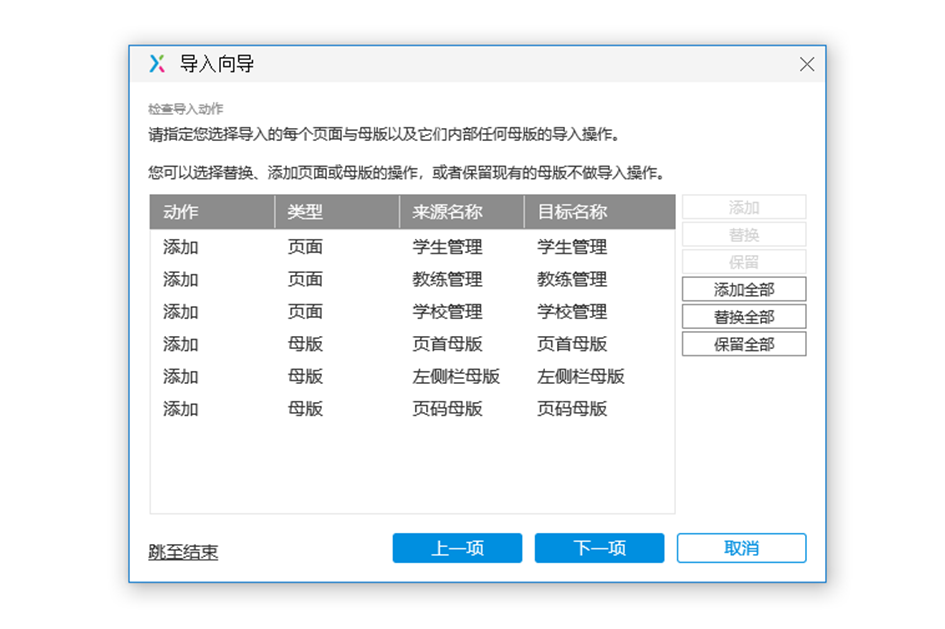The height and width of the screenshot is (629, 945).
Task: Click the 检查导入动作 heading text
Action: 186,108
